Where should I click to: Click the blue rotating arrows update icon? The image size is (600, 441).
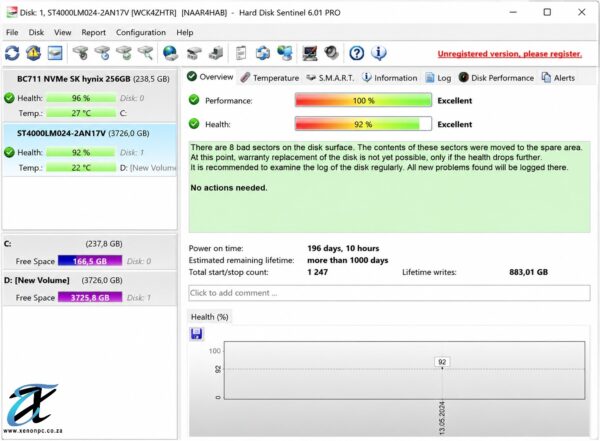point(263,53)
